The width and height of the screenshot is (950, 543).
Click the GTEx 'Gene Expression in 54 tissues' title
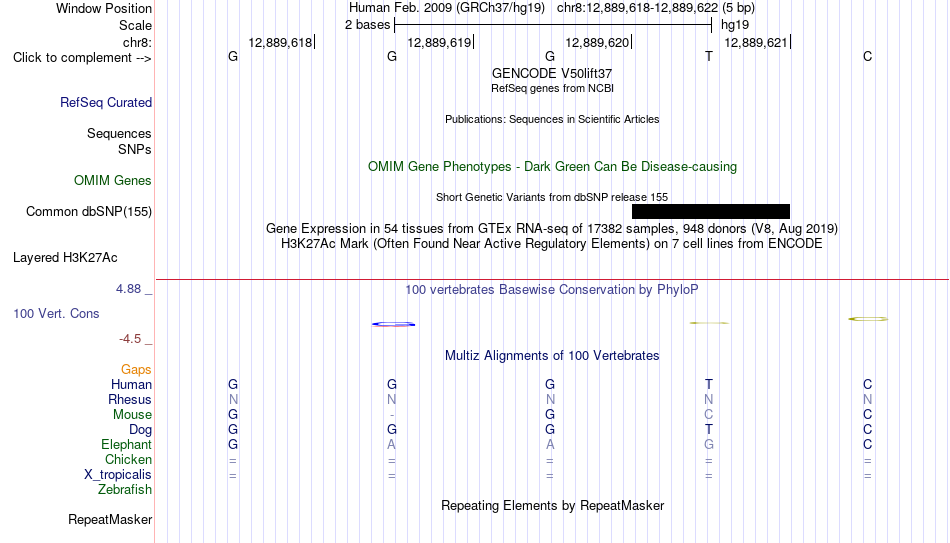point(552,228)
